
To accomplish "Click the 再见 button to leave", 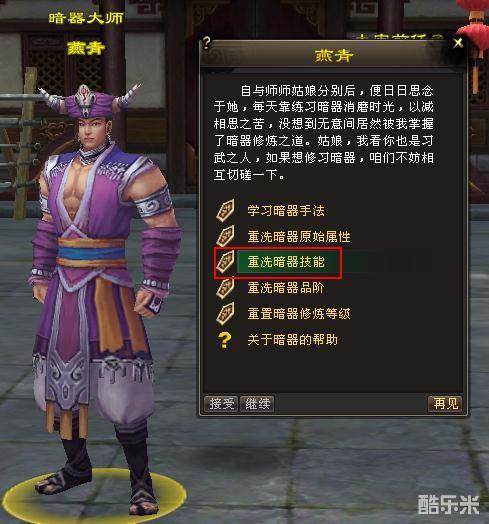I will 445,404.
